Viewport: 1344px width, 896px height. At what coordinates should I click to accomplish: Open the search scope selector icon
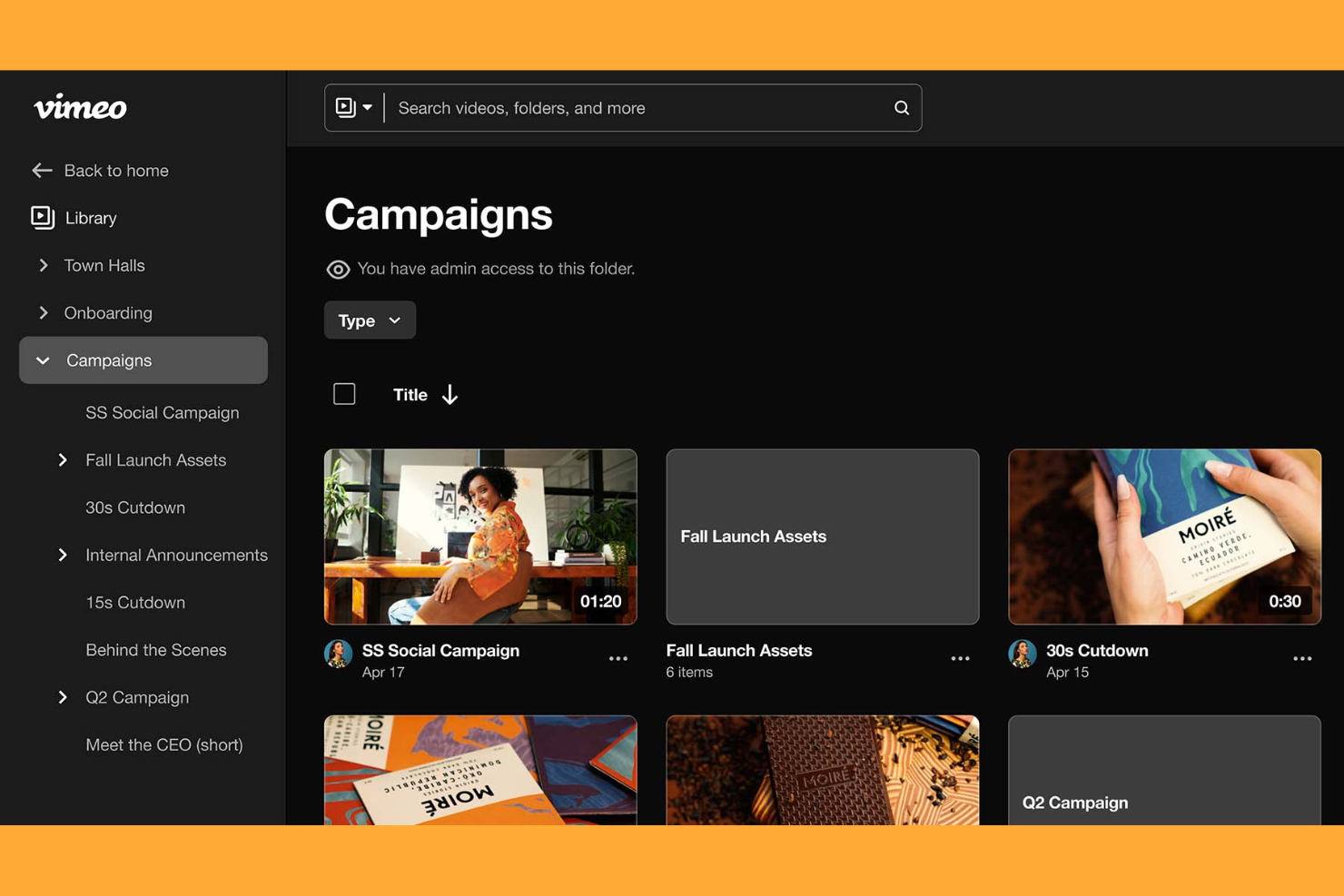point(353,107)
